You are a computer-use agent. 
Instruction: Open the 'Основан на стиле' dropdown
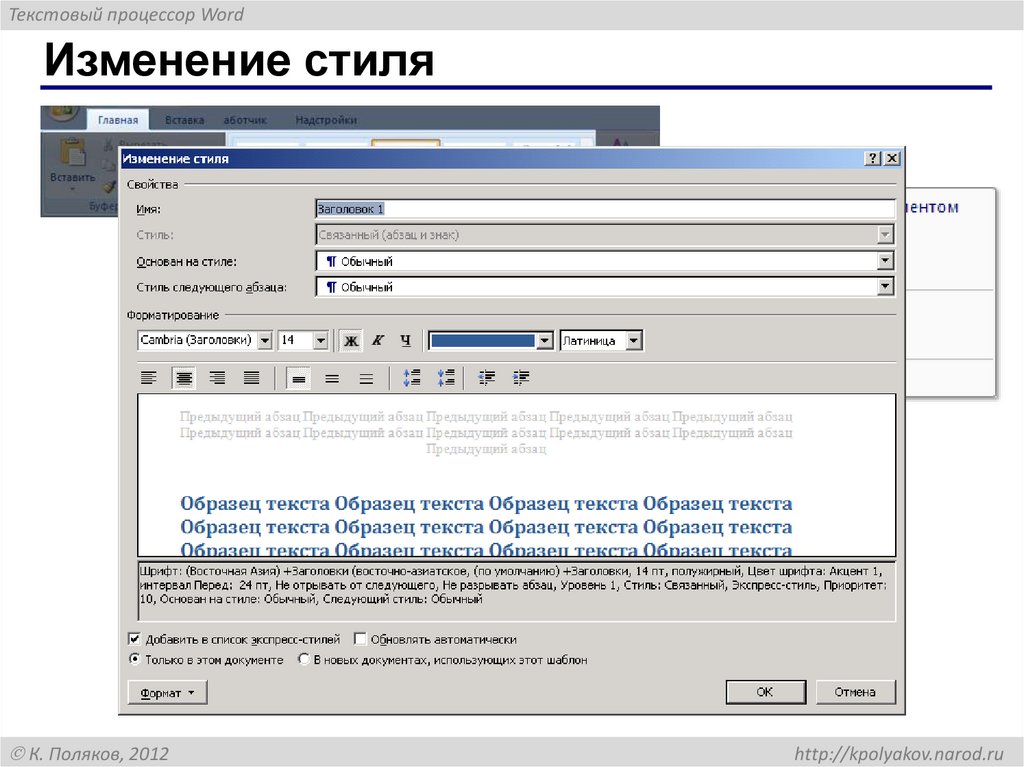click(x=886, y=260)
